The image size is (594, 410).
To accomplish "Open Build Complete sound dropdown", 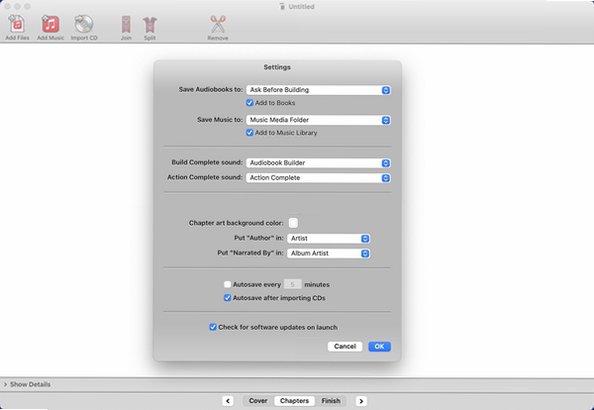I will click(318, 163).
